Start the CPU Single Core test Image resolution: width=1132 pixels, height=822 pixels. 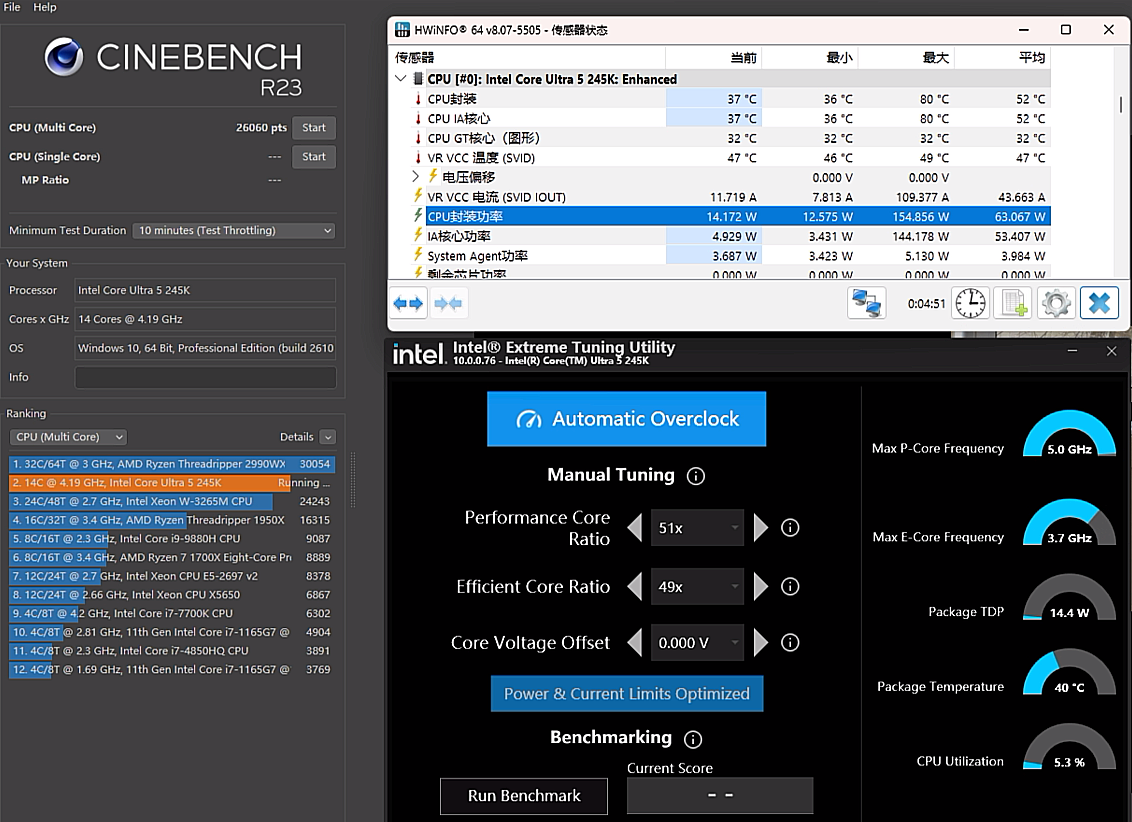click(x=314, y=157)
